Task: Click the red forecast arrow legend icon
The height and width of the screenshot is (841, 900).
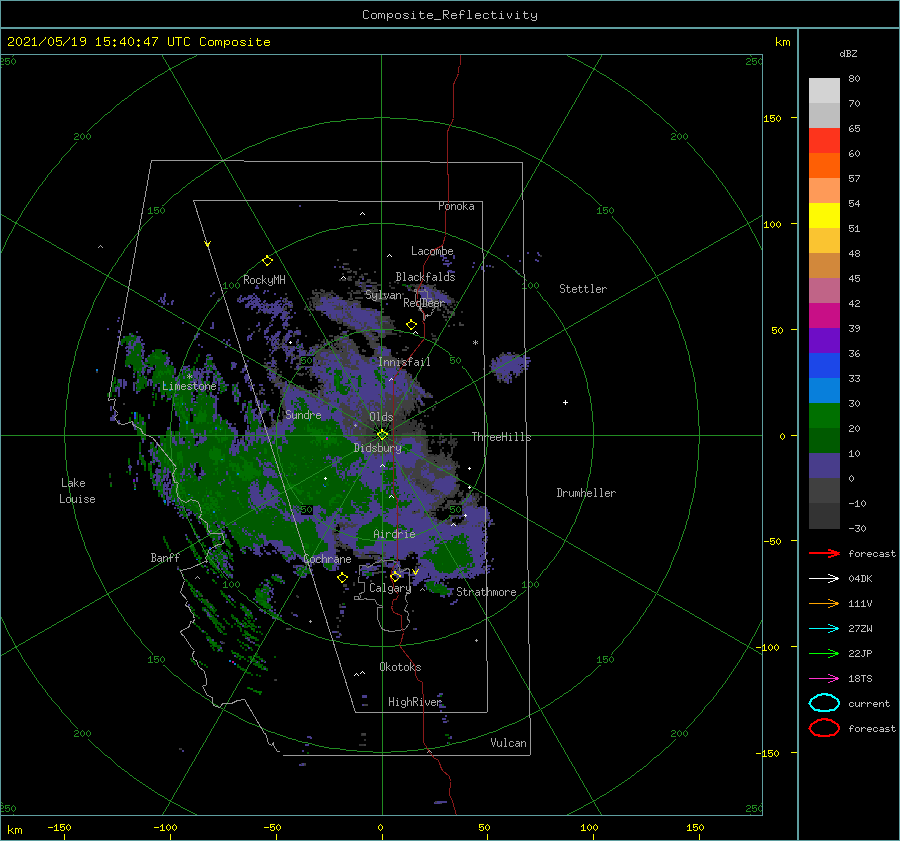Action: [x=824, y=553]
